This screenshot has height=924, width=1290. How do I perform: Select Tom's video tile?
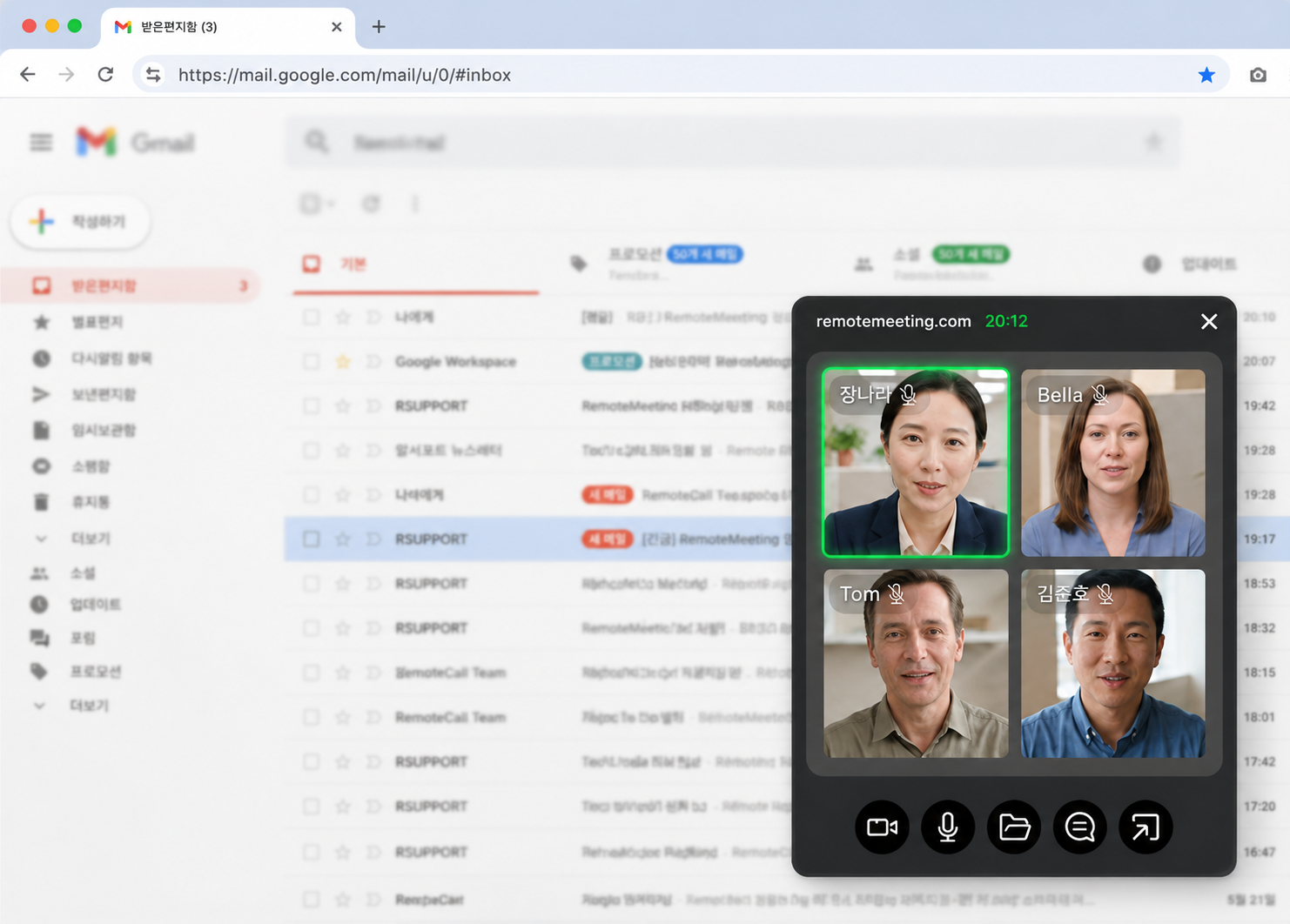click(x=916, y=663)
